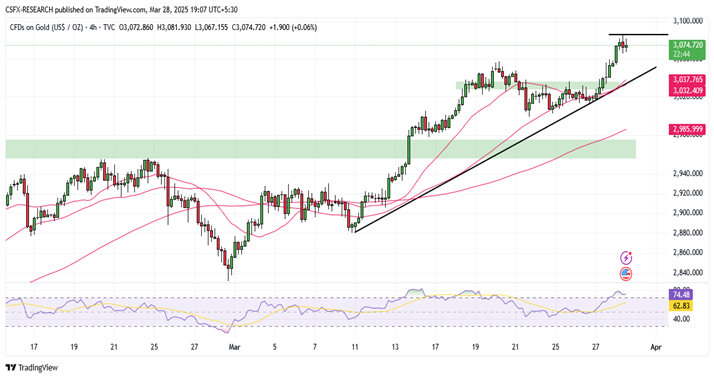Click the Apr date label on time axis

tap(656, 347)
